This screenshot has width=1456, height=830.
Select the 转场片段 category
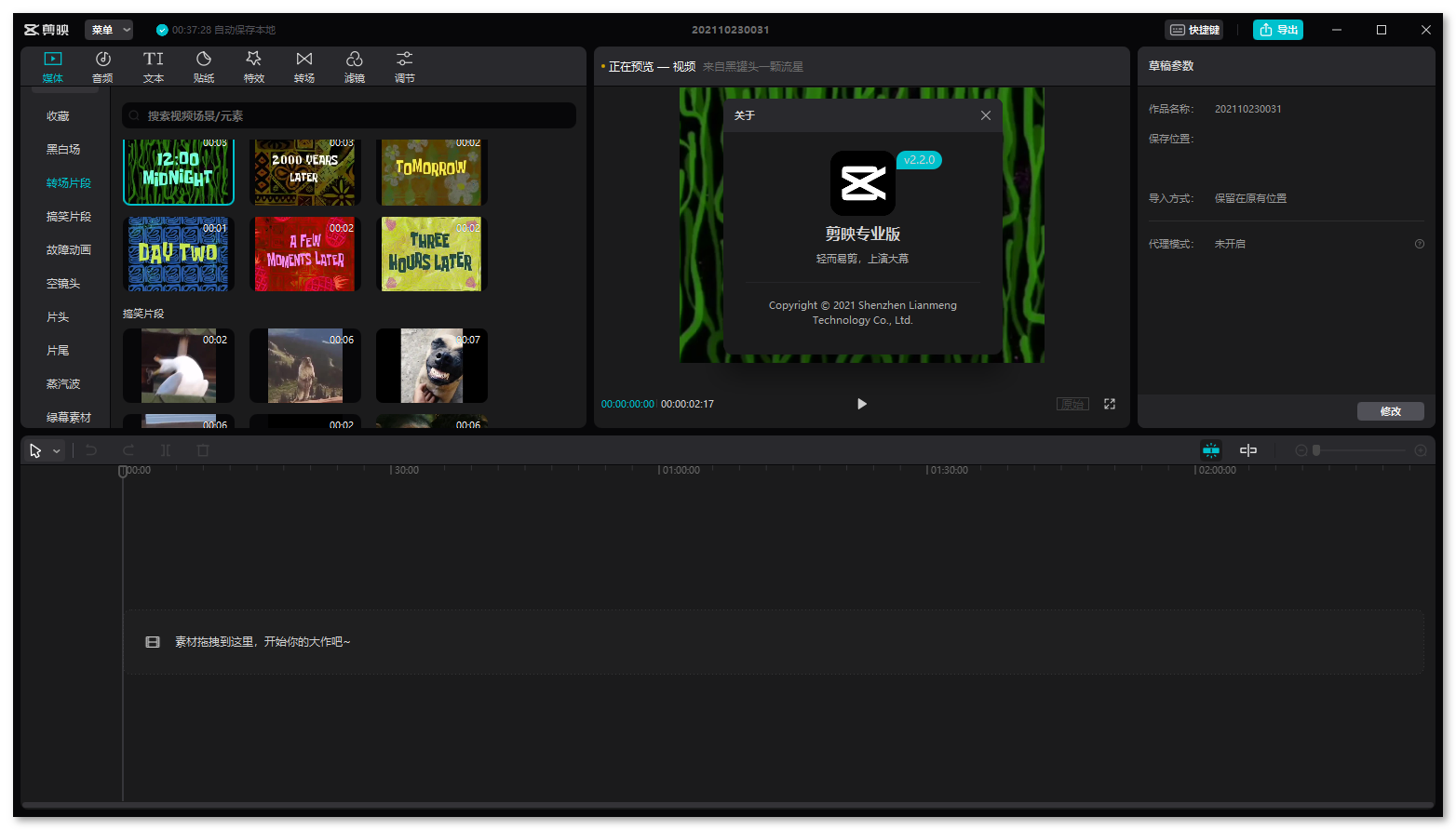pos(69,183)
